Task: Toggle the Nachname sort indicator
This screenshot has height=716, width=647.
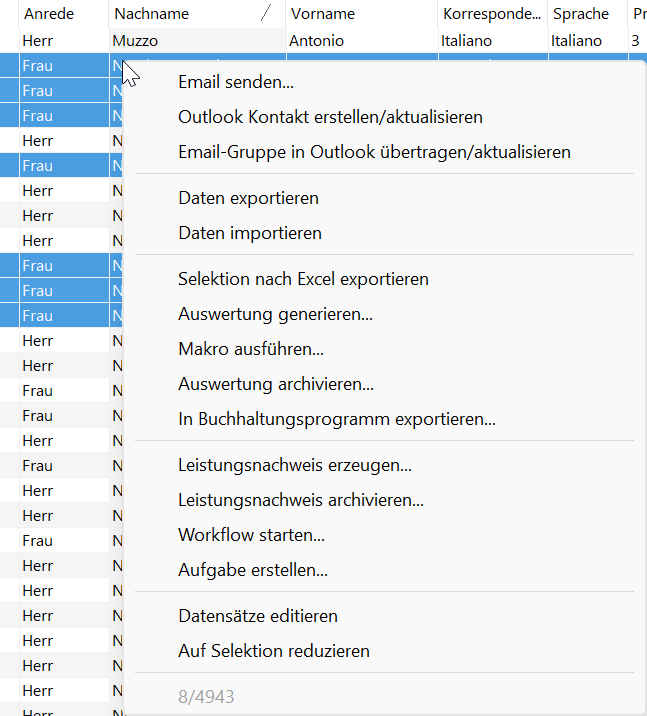Action: coord(266,13)
